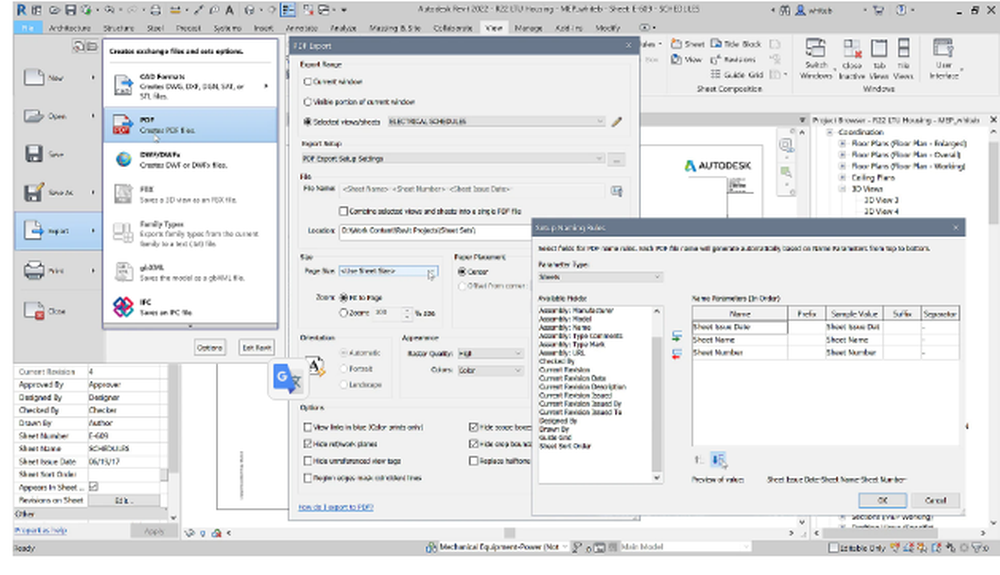Toggle View links in blue checkbox
Image resolution: width=1000 pixels, height=575 pixels.
point(308,427)
